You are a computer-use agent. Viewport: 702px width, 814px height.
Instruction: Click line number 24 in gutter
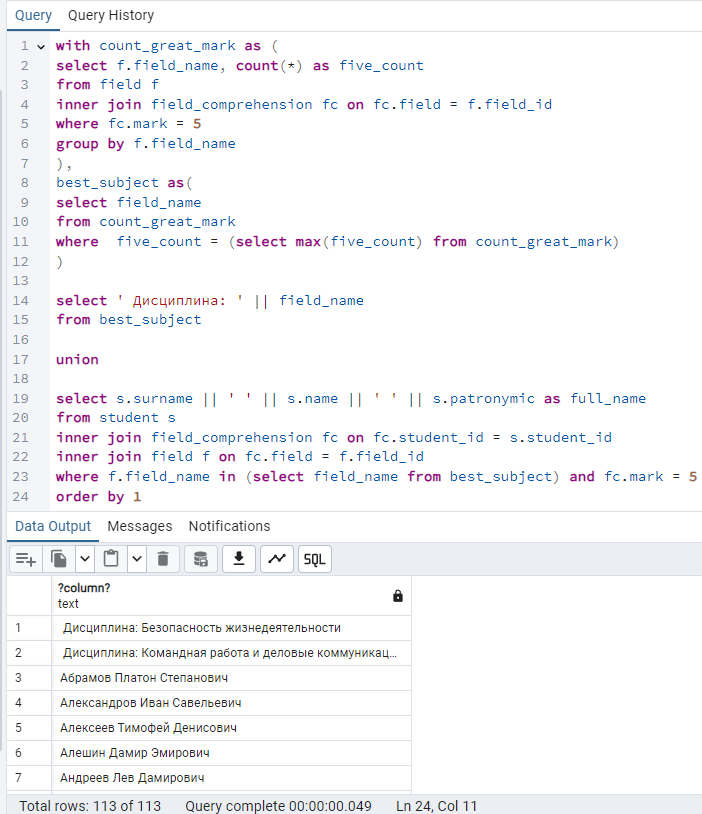pyautogui.click(x=21, y=497)
